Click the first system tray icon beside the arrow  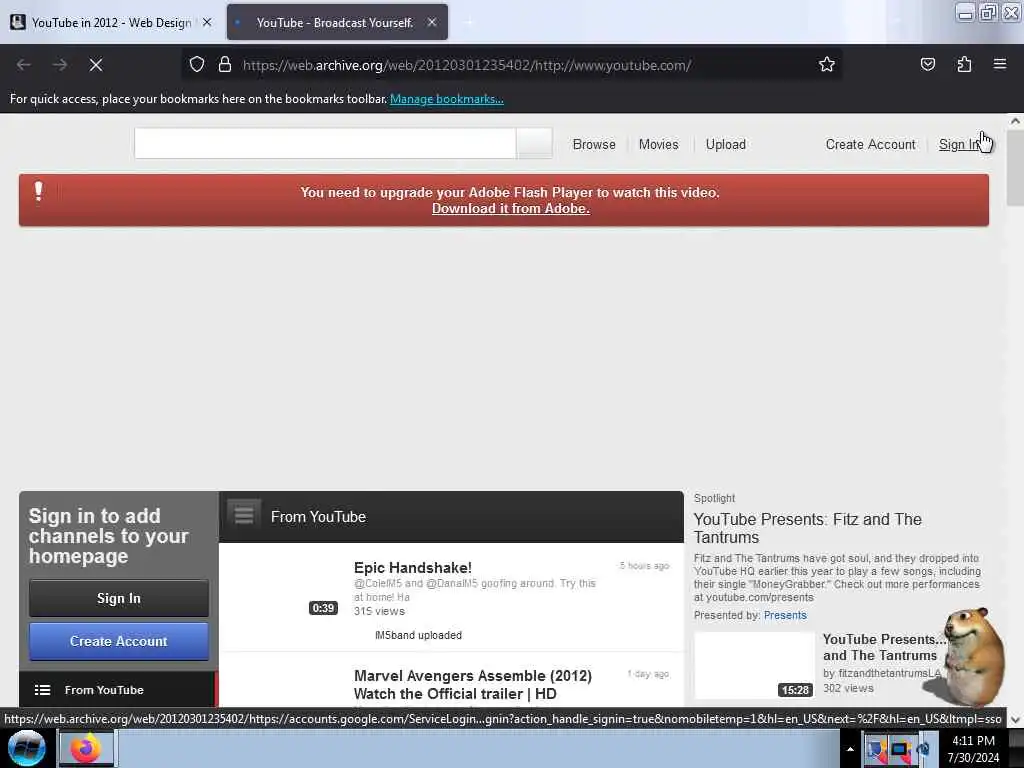click(x=876, y=750)
